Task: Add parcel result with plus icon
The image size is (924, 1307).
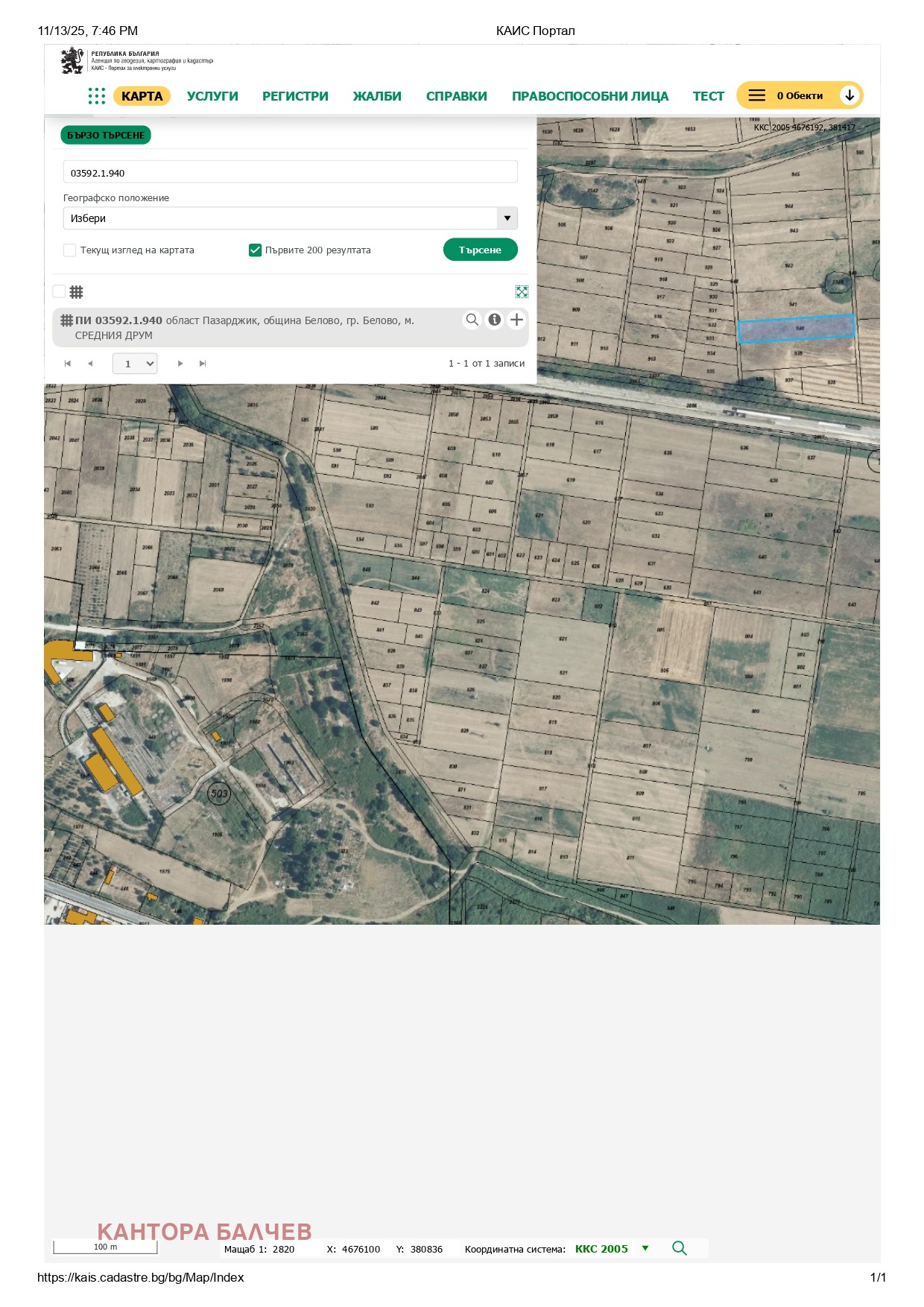Action: (516, 320)
